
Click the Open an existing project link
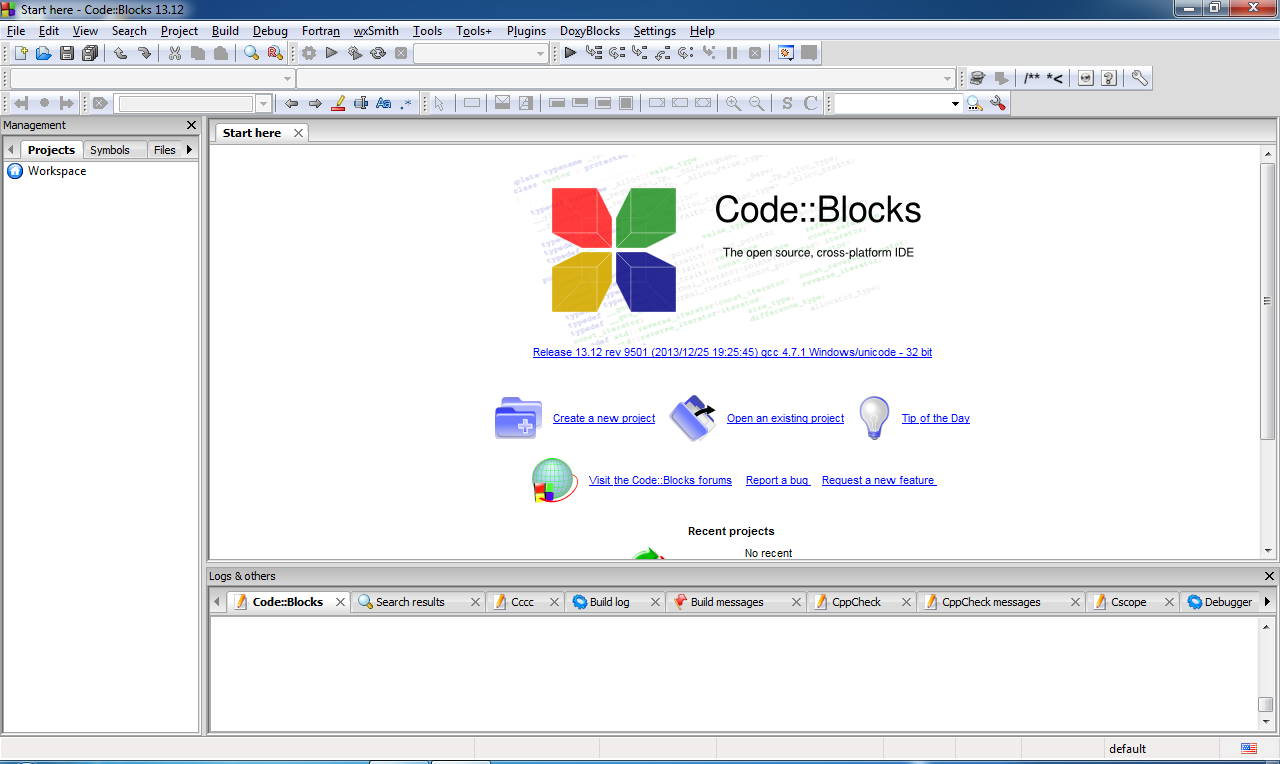pyautogui.click(x=785, y=418)
